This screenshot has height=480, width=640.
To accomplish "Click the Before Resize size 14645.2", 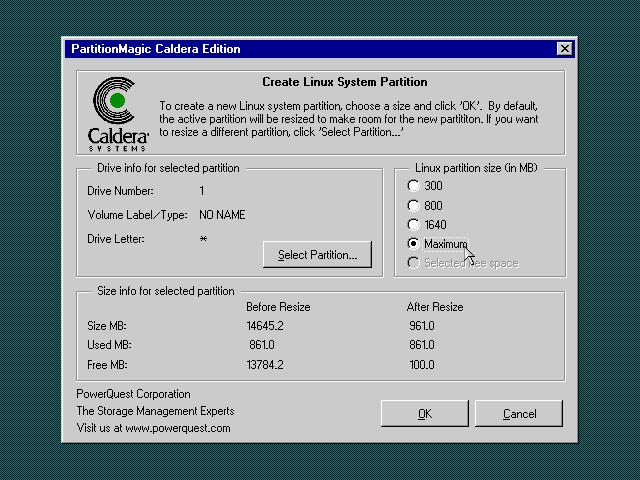I will [x=264, y=326].
